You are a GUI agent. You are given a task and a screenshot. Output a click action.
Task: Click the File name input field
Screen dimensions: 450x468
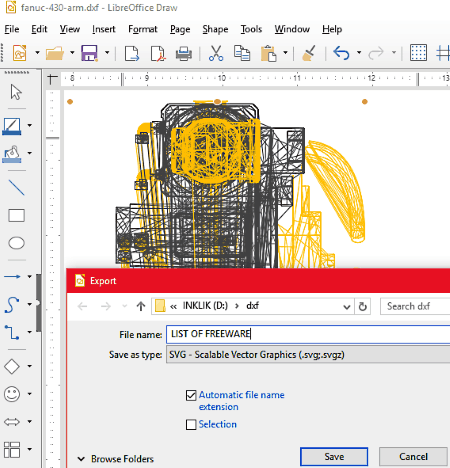(308, 334)
